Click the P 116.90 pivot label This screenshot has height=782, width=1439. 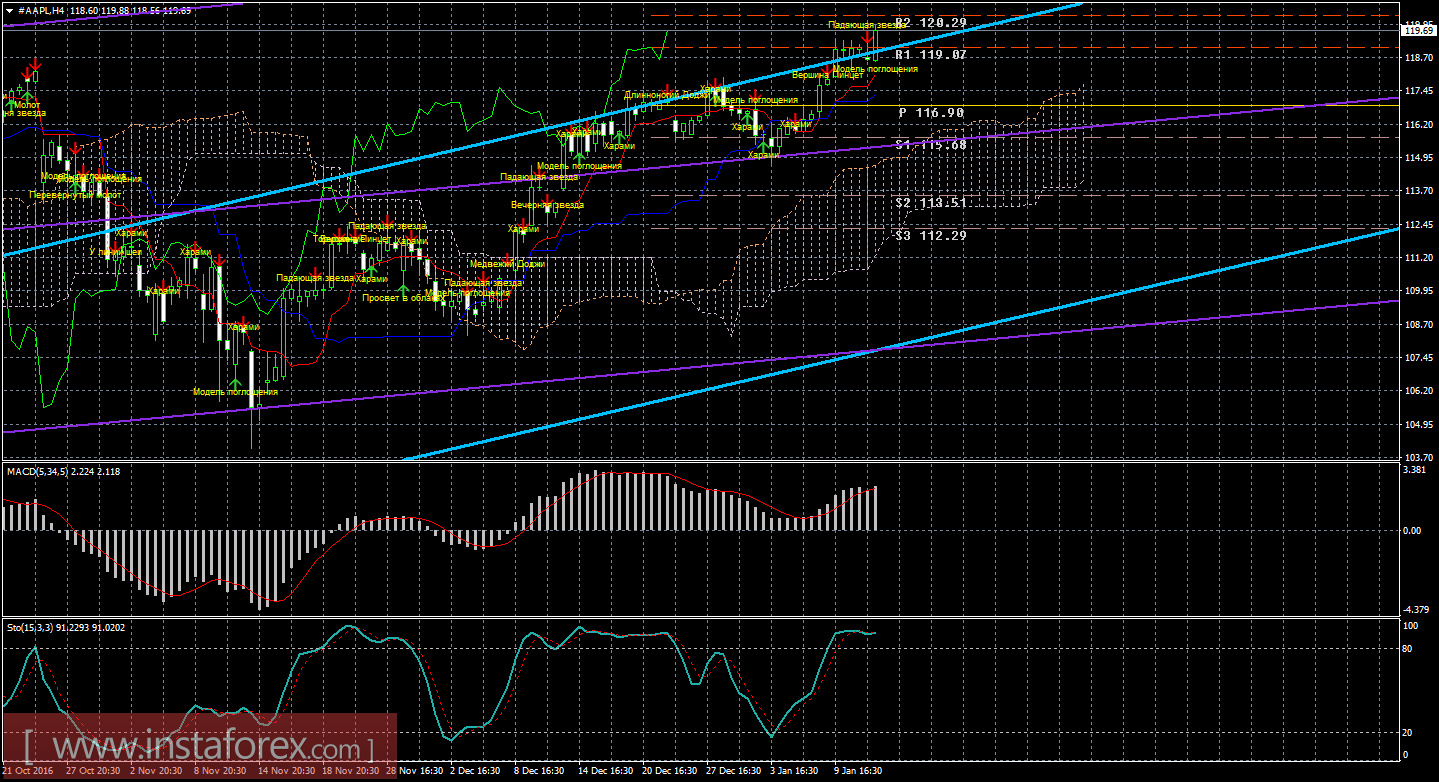coord(930,113)
